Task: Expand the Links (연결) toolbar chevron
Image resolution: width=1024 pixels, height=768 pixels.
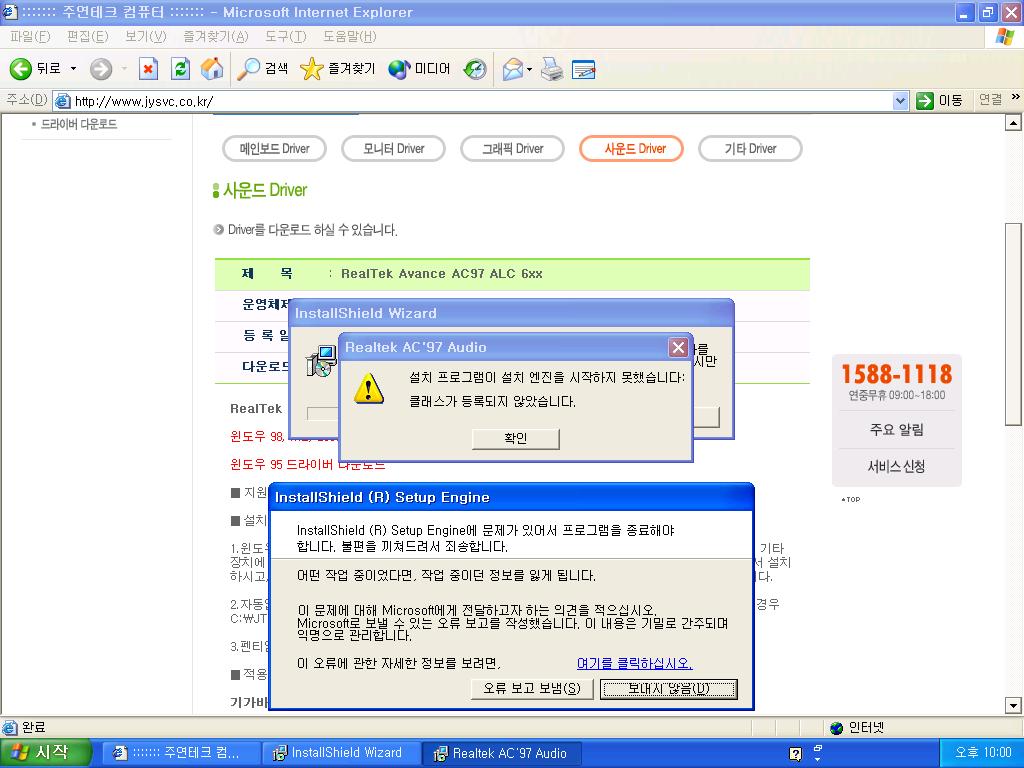Action: click(x=1016, y=97)
